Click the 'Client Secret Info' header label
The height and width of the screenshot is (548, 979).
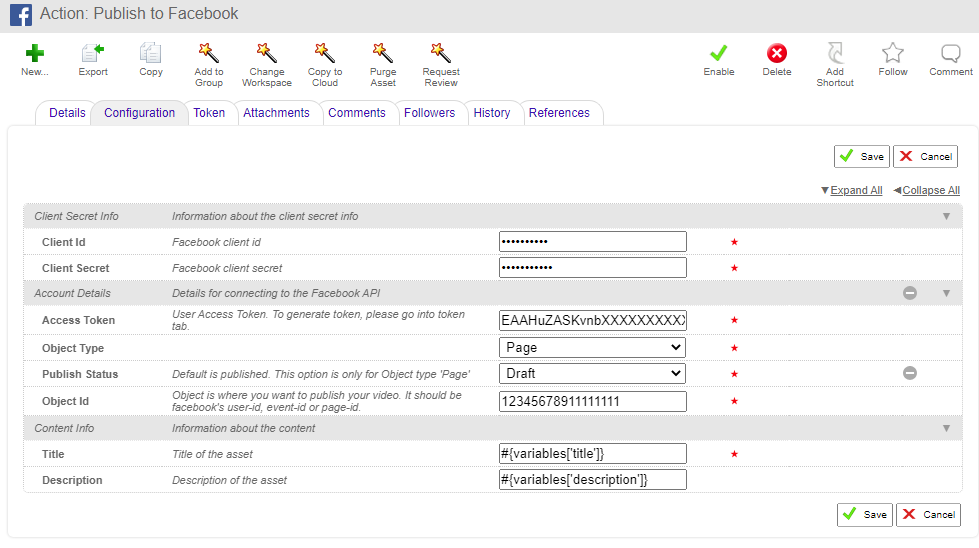(76, 217)
